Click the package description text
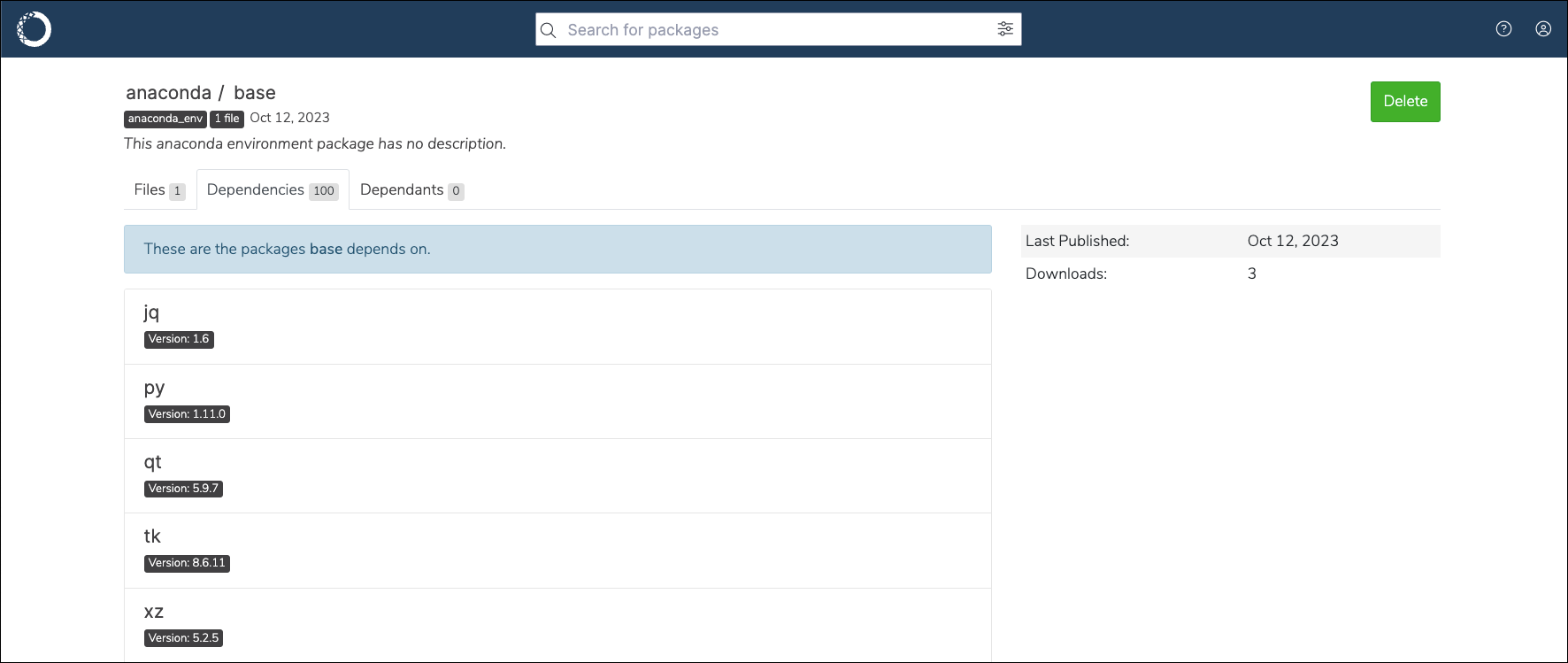Viewport: 1568px width, 663px height. coord(315,143)
